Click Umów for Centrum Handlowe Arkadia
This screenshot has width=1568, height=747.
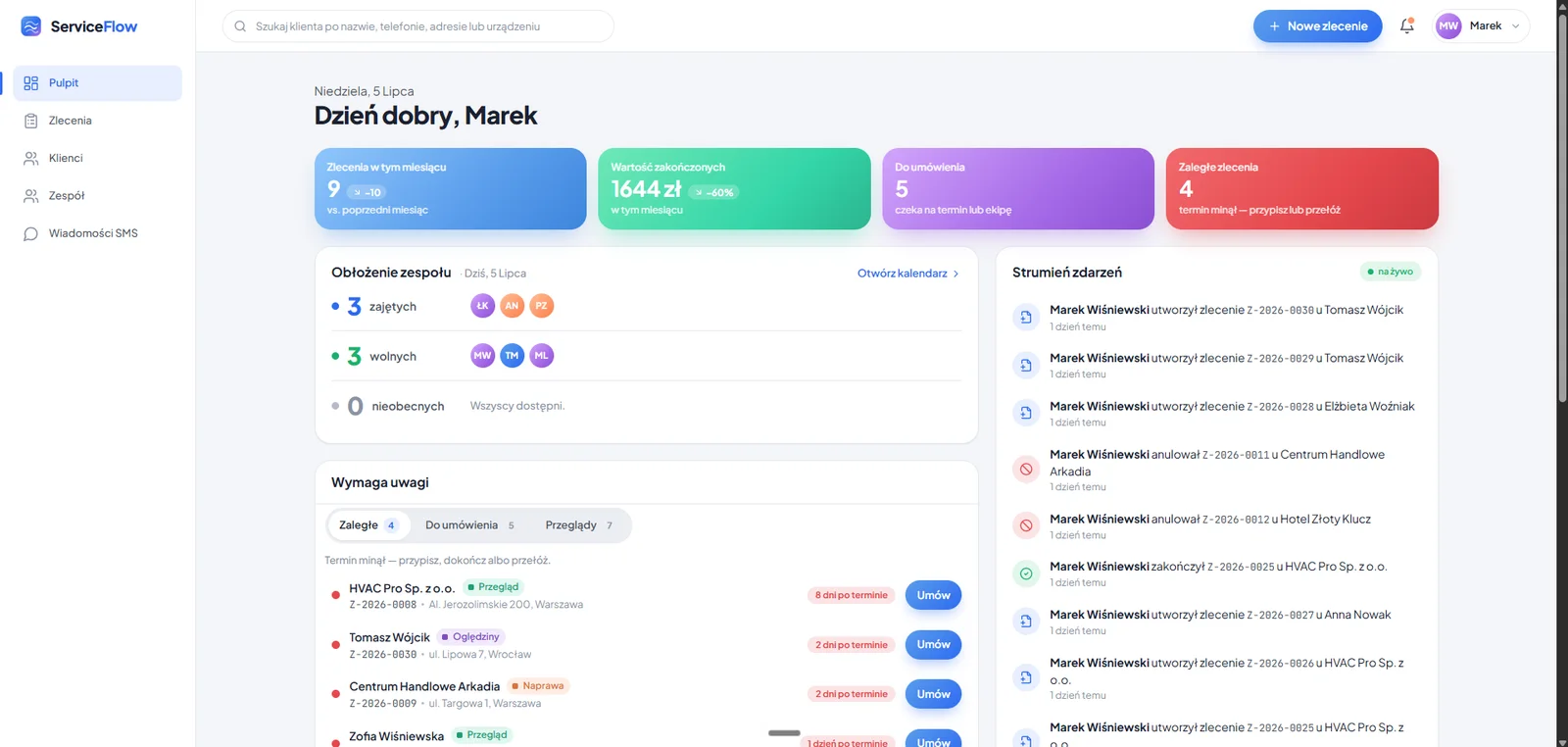933,694
